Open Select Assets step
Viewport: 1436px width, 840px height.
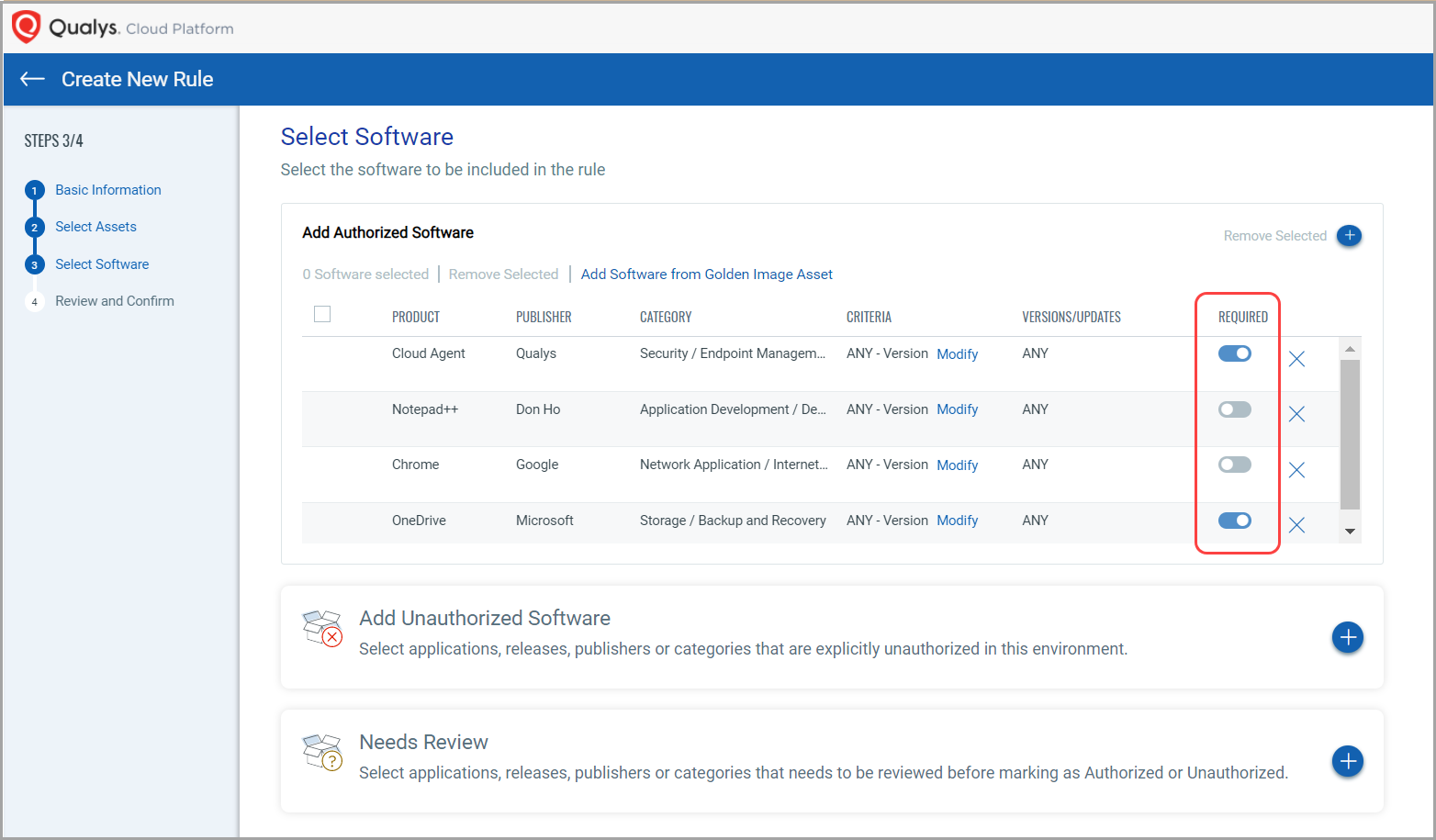(x=95, y=227)
